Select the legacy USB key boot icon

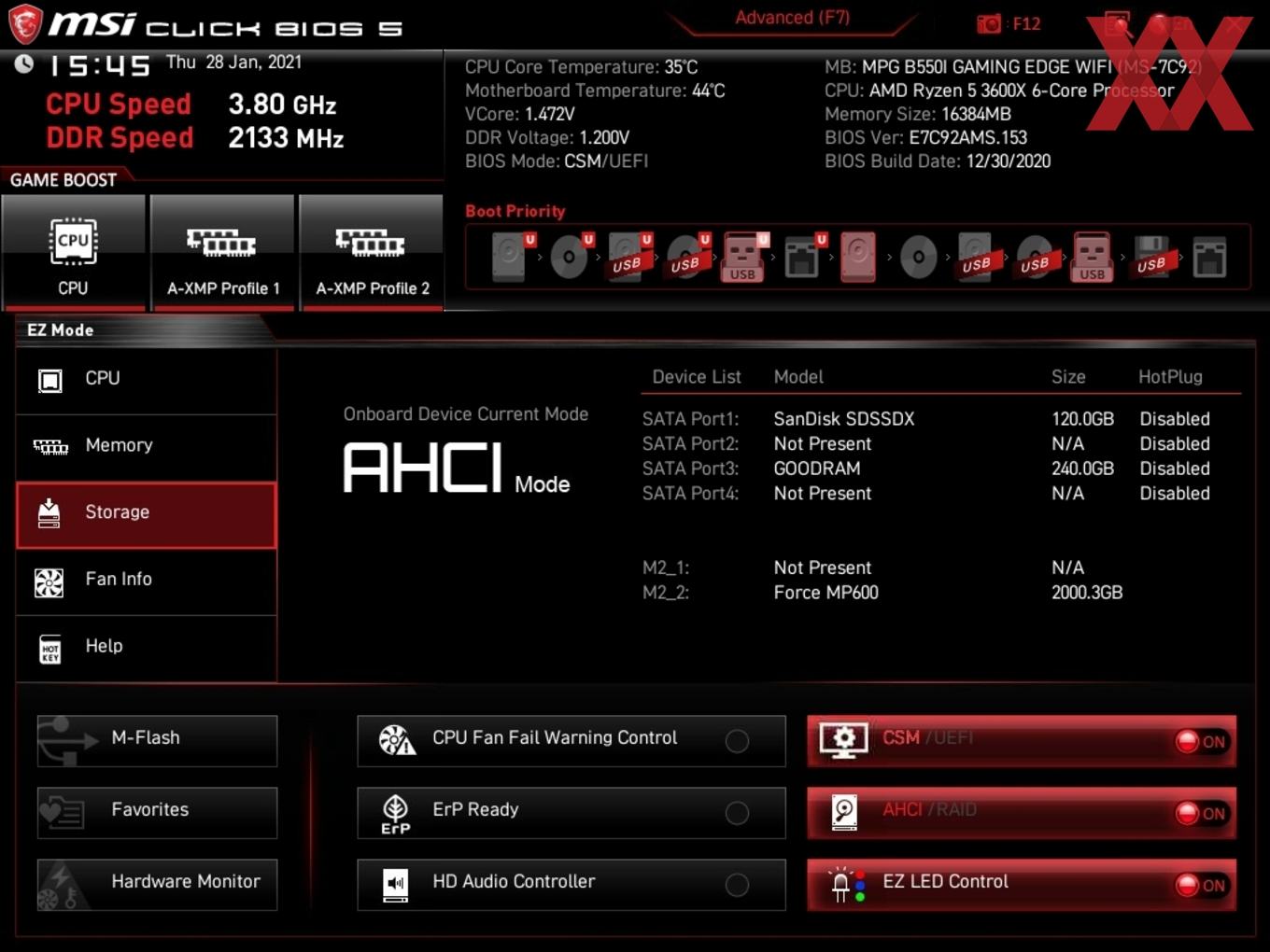tap(1092, 257)
